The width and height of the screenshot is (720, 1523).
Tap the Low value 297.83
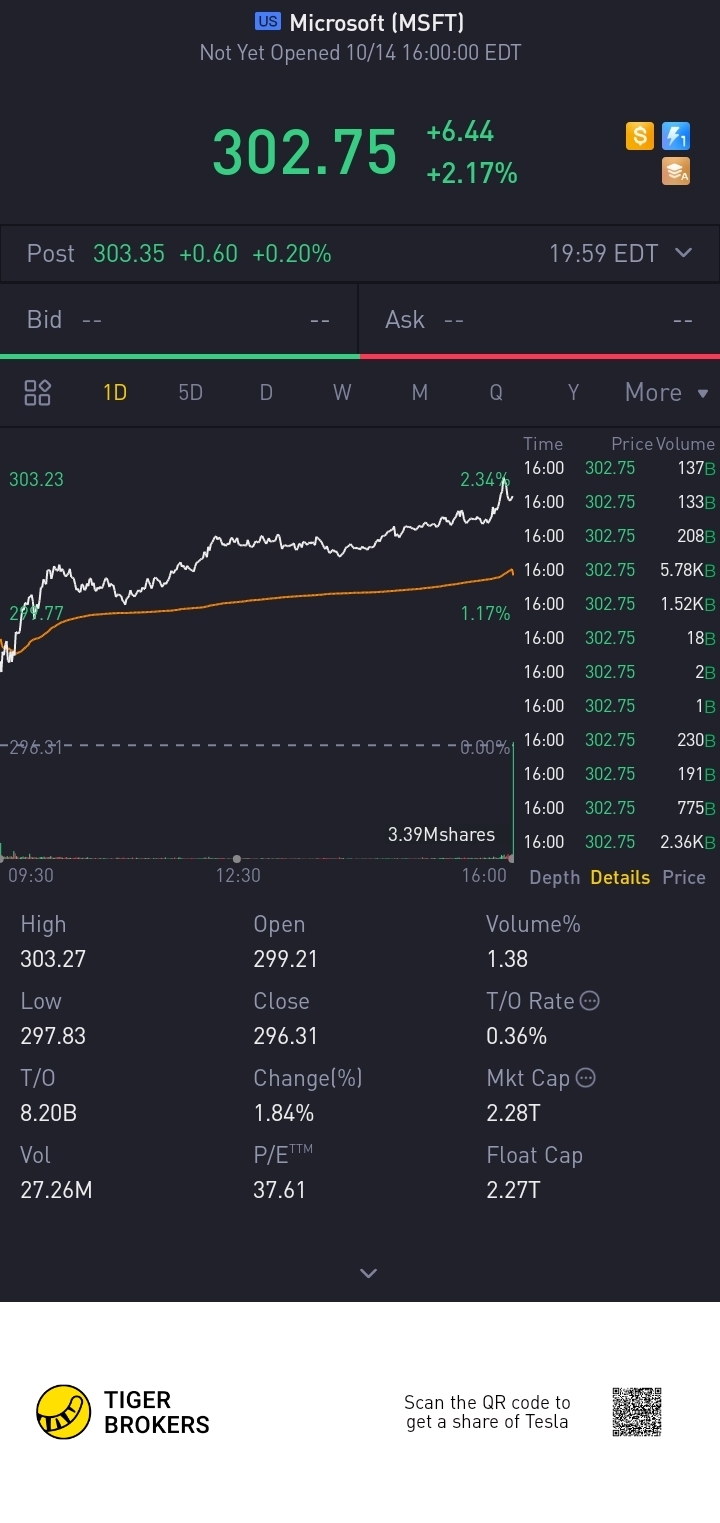click(x=53, y=1036)
